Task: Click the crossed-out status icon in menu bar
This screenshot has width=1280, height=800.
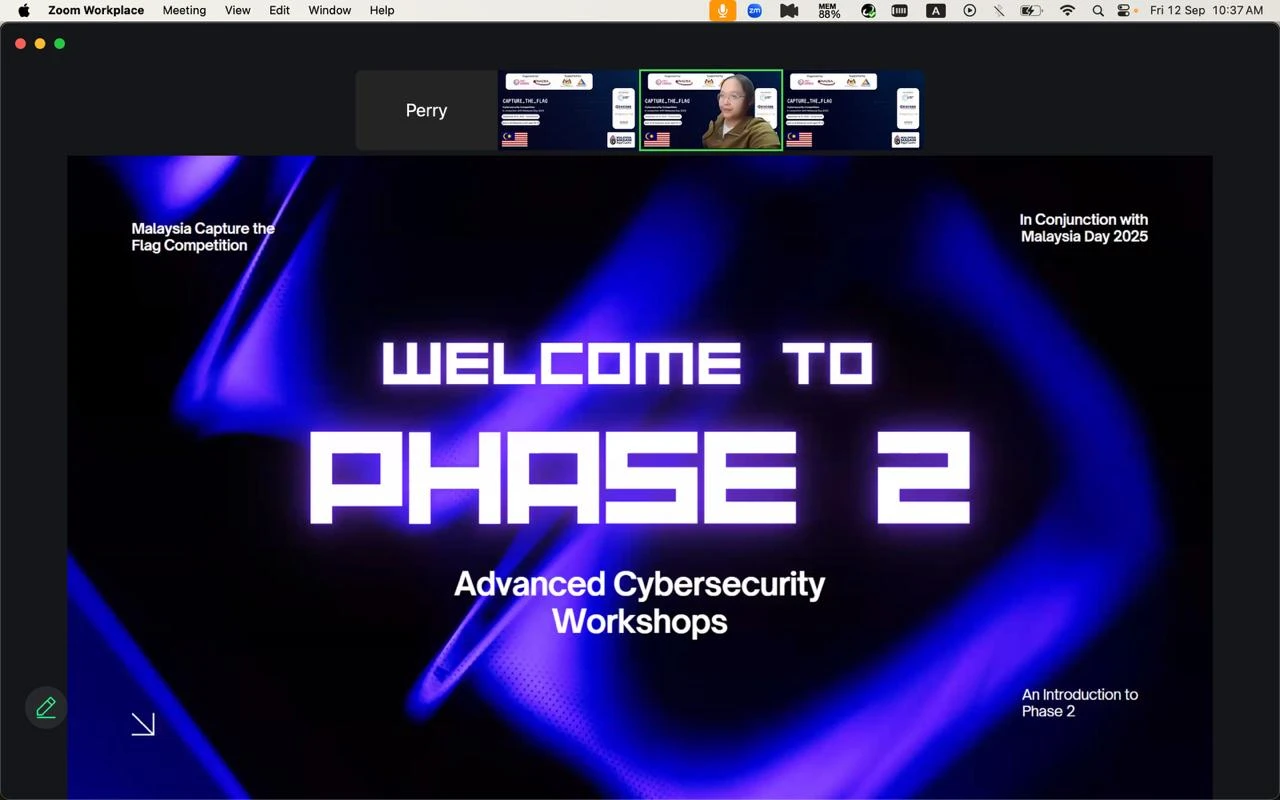Action: pos(999,11)
